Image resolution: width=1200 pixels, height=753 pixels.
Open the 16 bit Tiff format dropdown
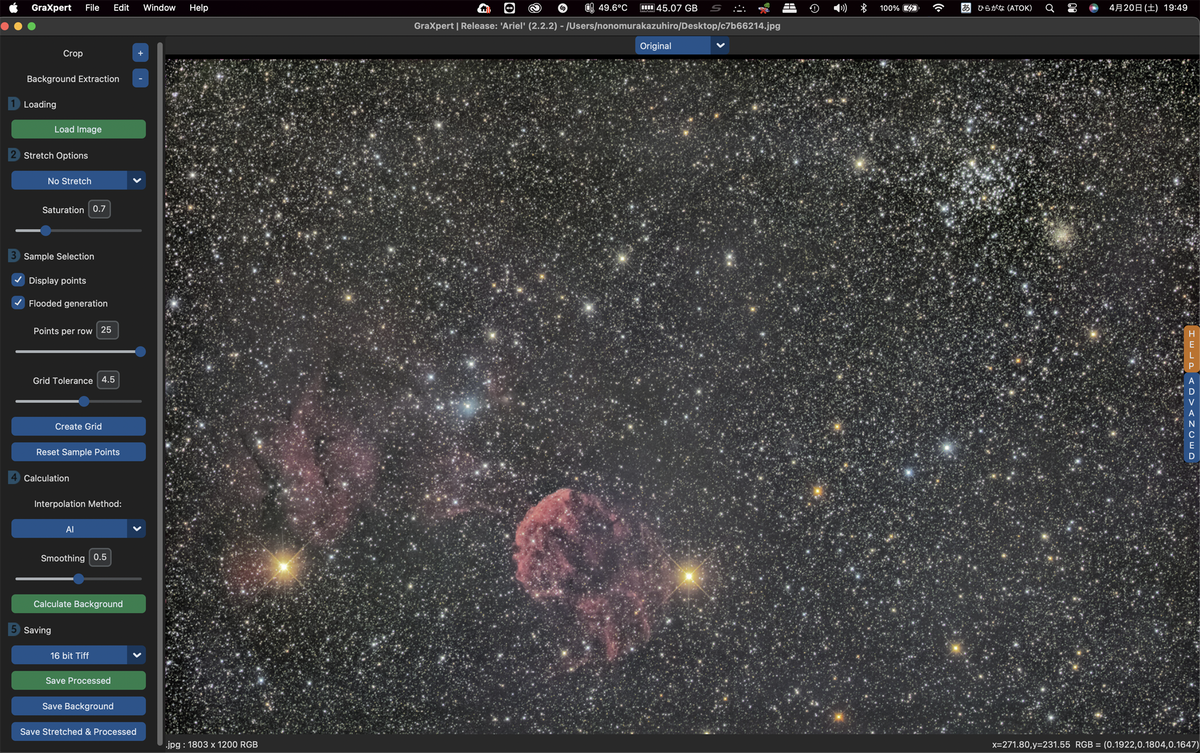78,655
